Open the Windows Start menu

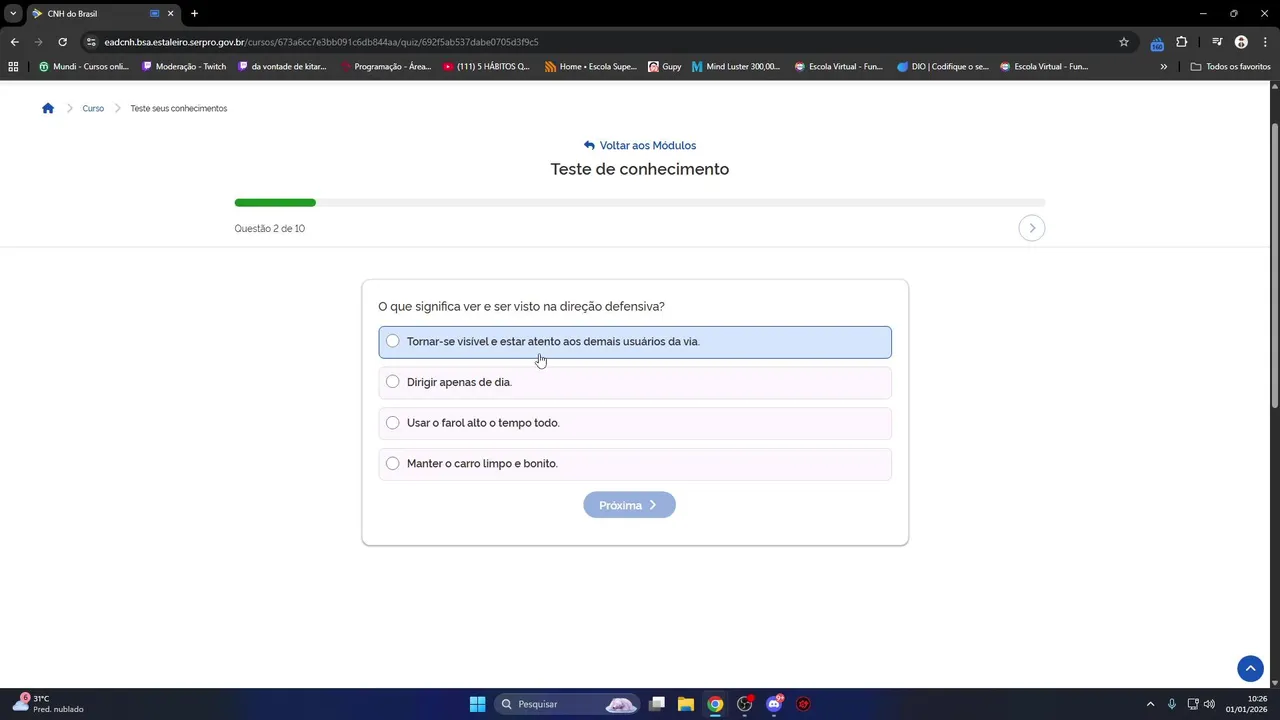(x=477, y=704)
